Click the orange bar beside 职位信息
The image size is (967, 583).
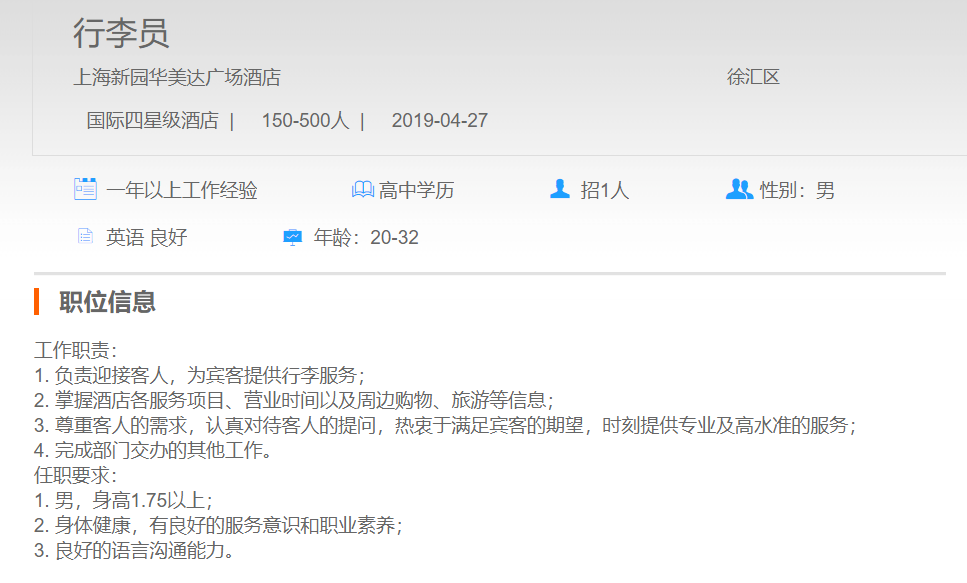coord(36,301)
